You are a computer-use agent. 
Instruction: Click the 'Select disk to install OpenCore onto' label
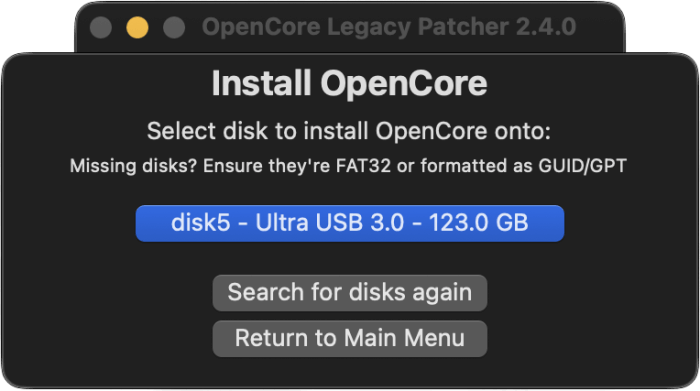pos(349,131)
